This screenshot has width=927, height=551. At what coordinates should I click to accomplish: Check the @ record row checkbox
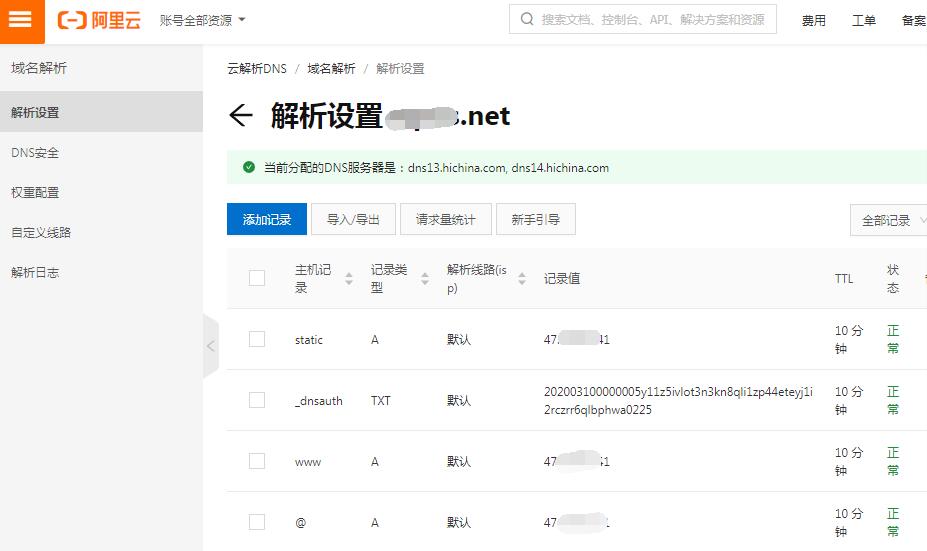coord(257,521)
